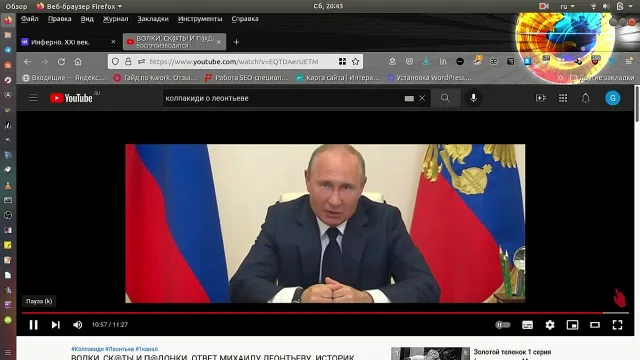
Task: Open bookmark Входящие — Яндекс
Action: 64,78
